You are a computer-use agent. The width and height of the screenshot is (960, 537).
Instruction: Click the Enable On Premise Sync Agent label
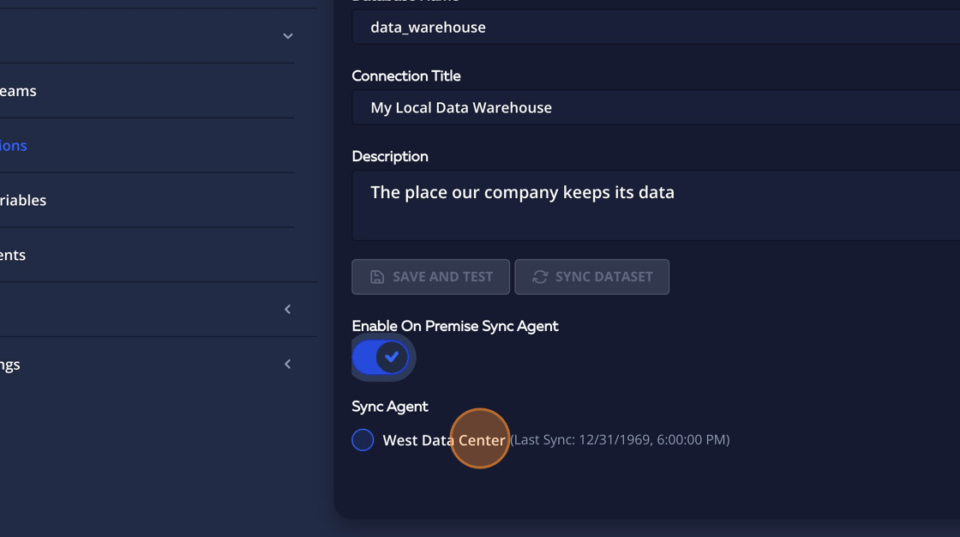(455, 326)
